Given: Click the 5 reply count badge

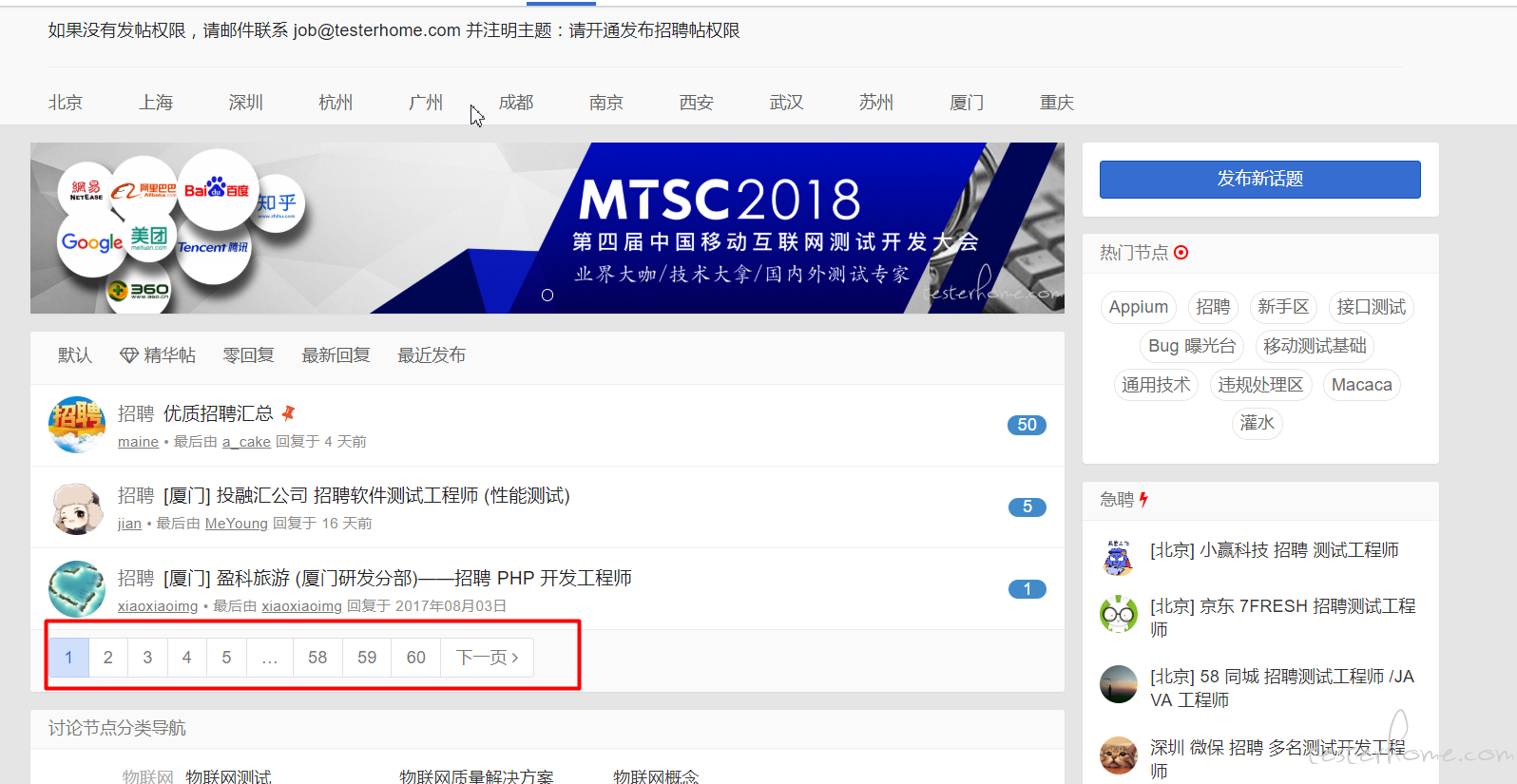Looking at the screenshot, I should coord(1027,507).
